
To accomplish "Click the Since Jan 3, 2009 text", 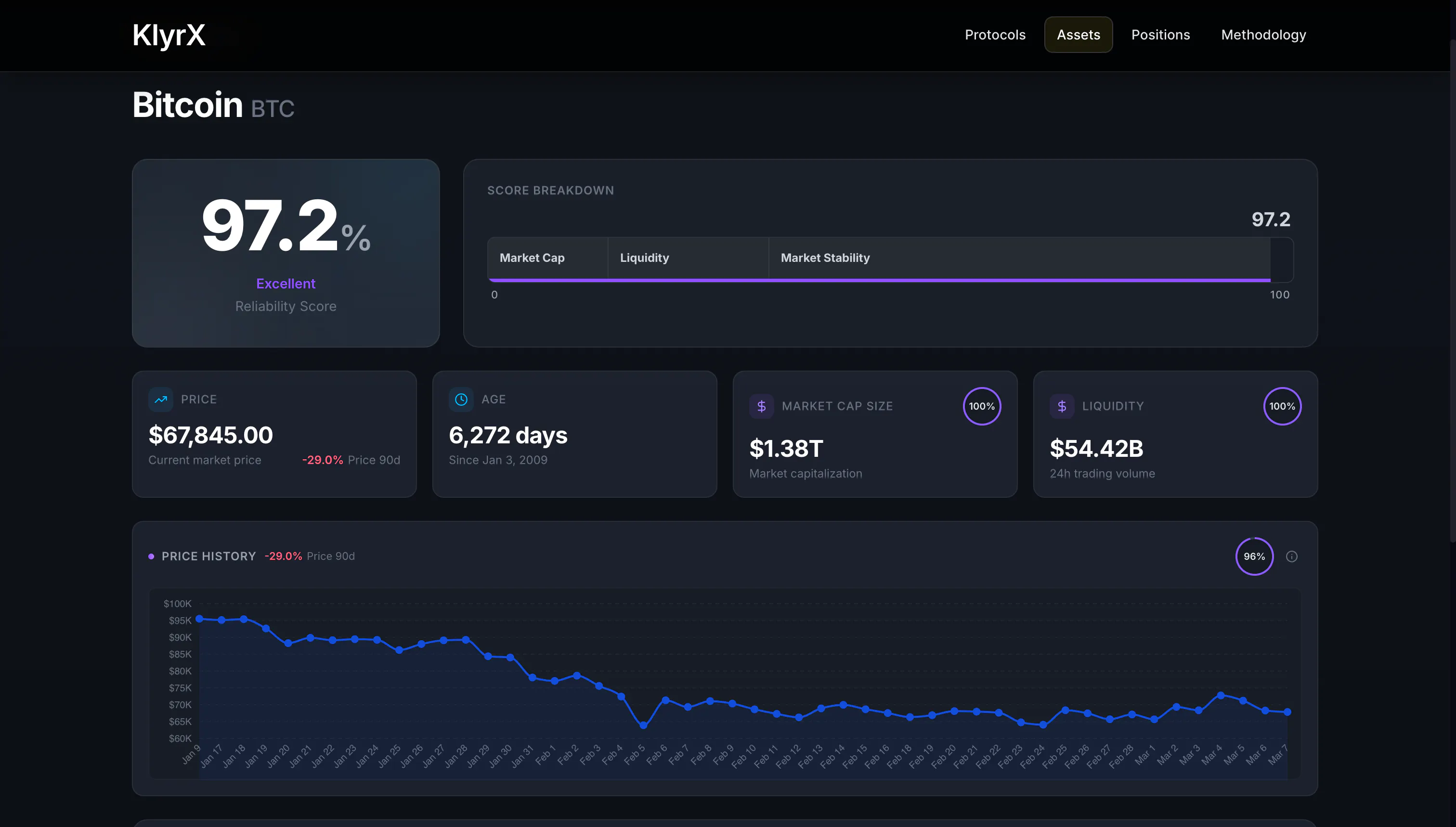I will pyautogui.click(x=498, y=460).
